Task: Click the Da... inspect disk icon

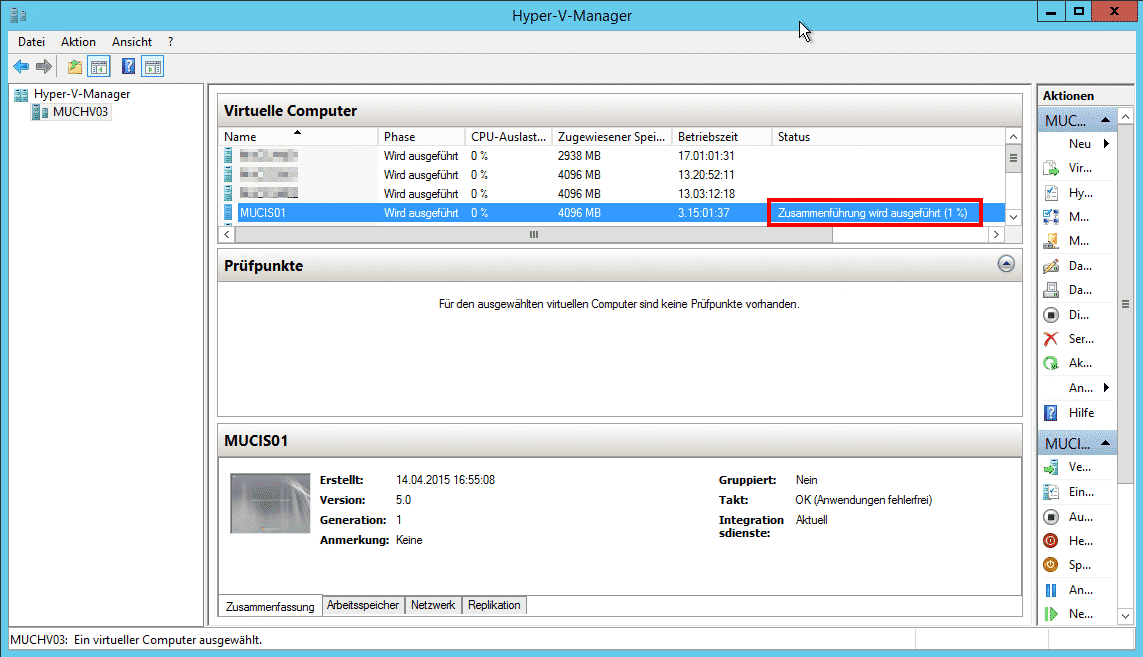Action: tap(1051, 290)
